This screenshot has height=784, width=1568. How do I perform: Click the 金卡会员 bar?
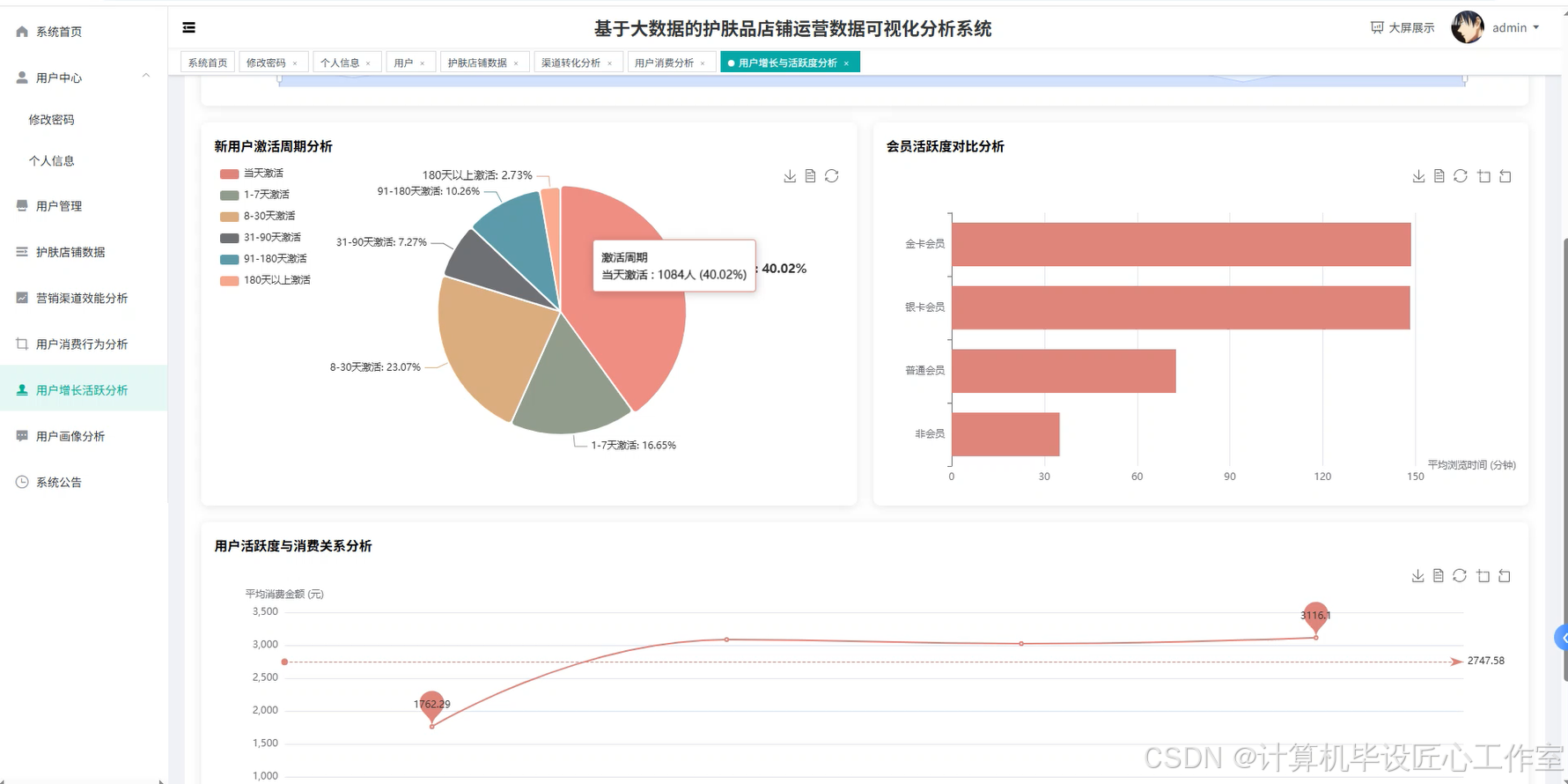pyautogui.click(x=1182, y=244)
